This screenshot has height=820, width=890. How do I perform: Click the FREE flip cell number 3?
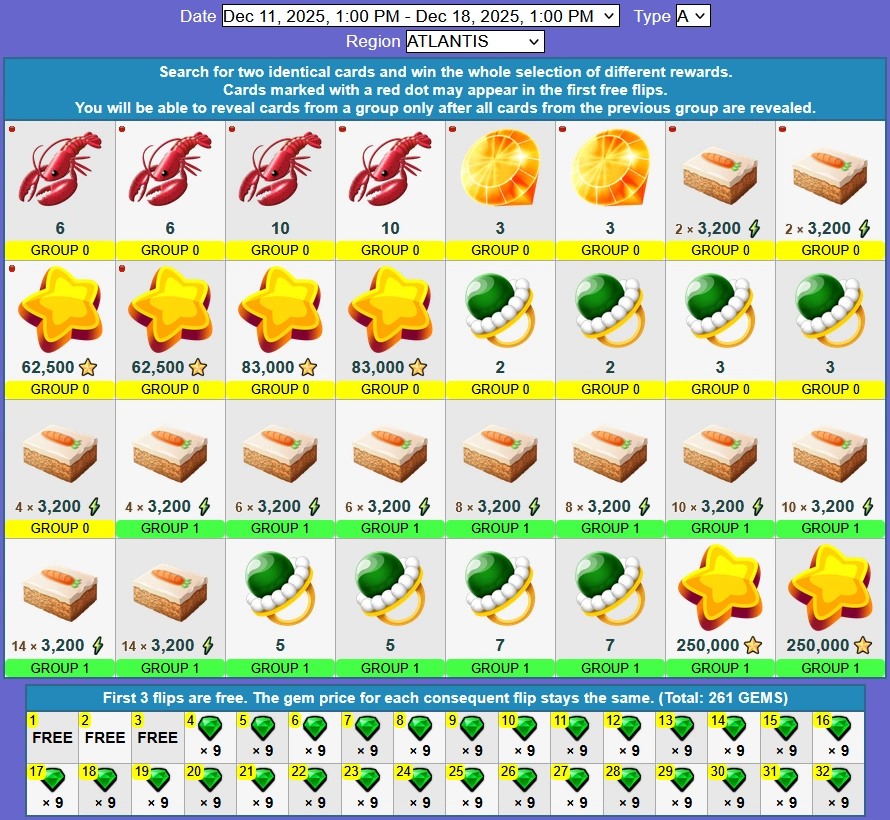(x=157, y=737)
